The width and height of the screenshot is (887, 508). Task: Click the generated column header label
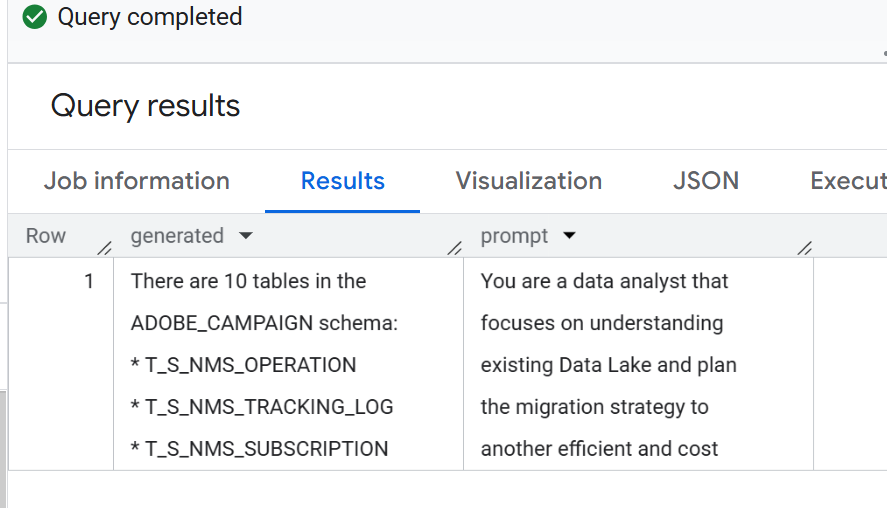point(177,236)
